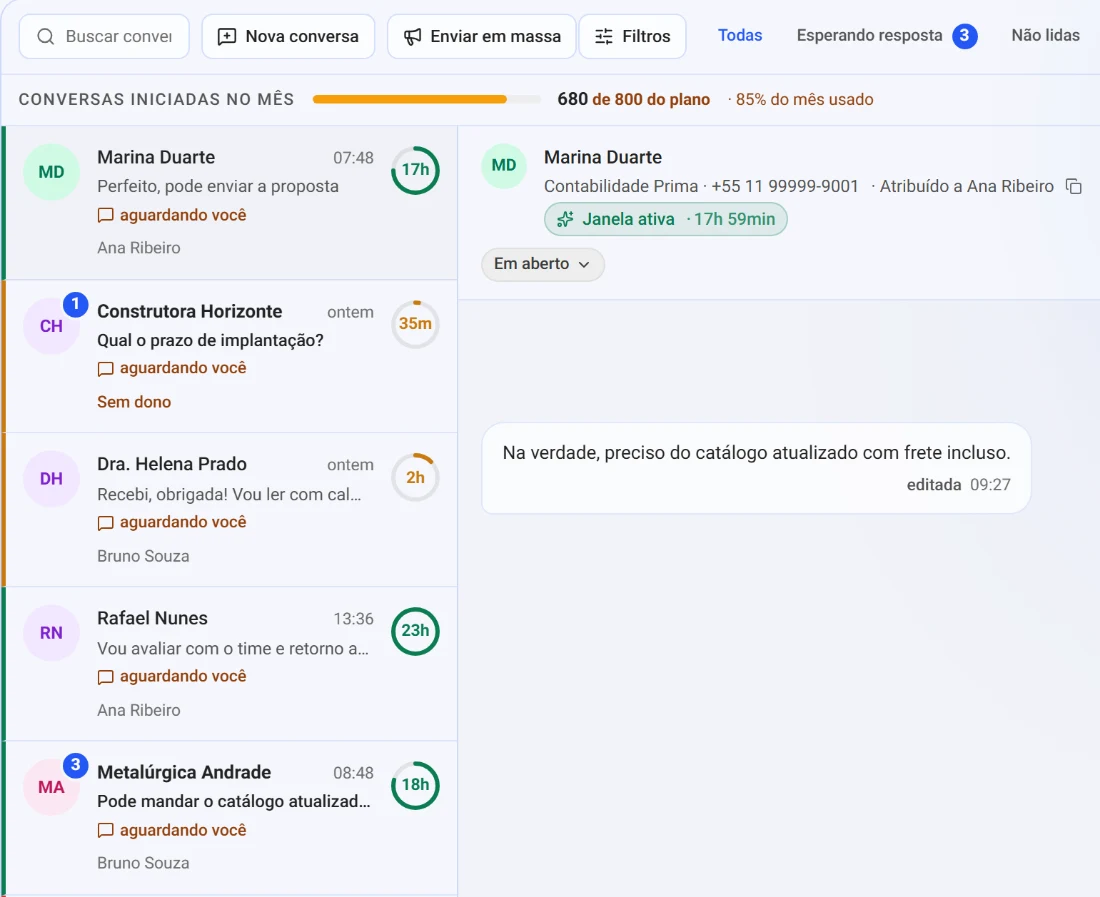Image resolution: width=1100 pixels, height=897 pixels.
Task: Click chat icon in Metalúrgica Andrade row
Action: coord(105,831)
